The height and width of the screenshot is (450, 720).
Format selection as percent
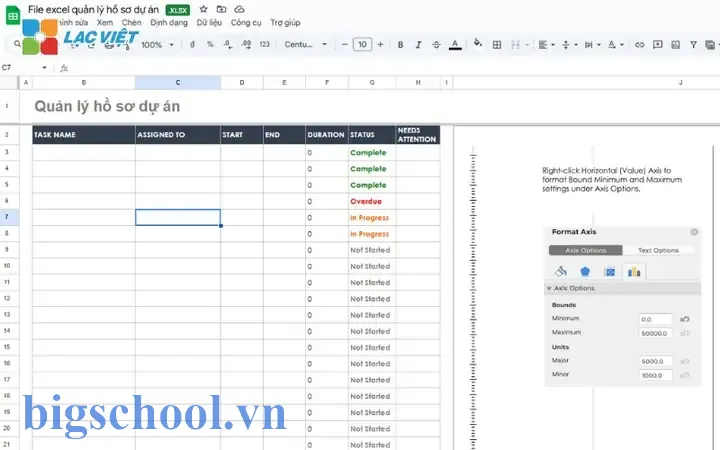click(210, 45)
